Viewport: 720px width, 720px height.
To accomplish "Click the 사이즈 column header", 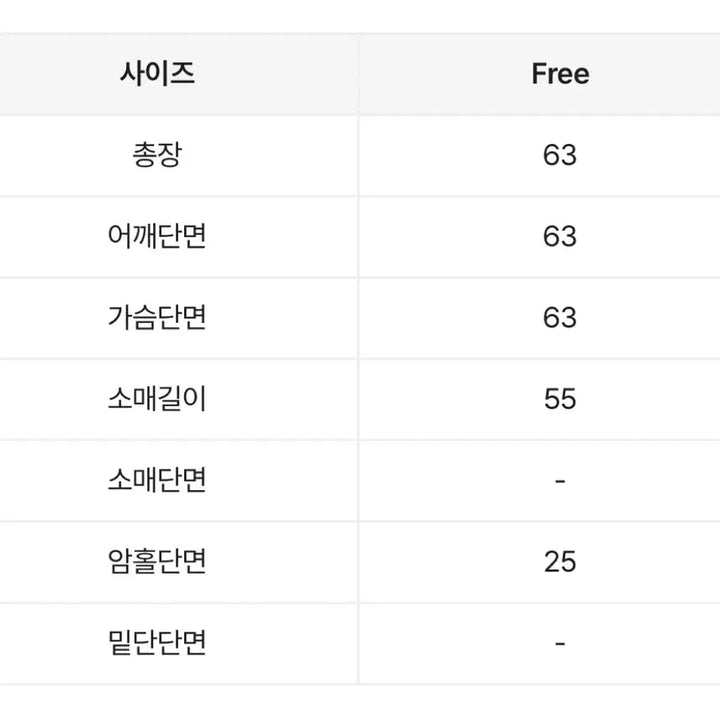I will [x=157, y=74].
